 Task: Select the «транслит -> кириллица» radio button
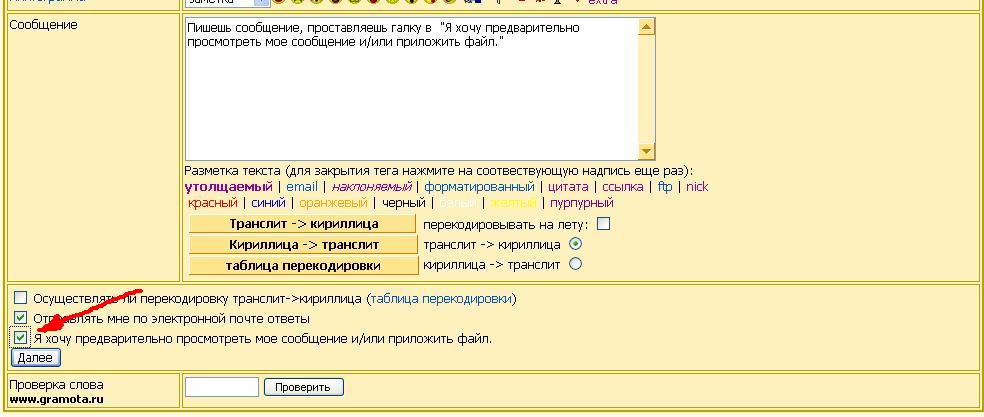click(575, 244)
